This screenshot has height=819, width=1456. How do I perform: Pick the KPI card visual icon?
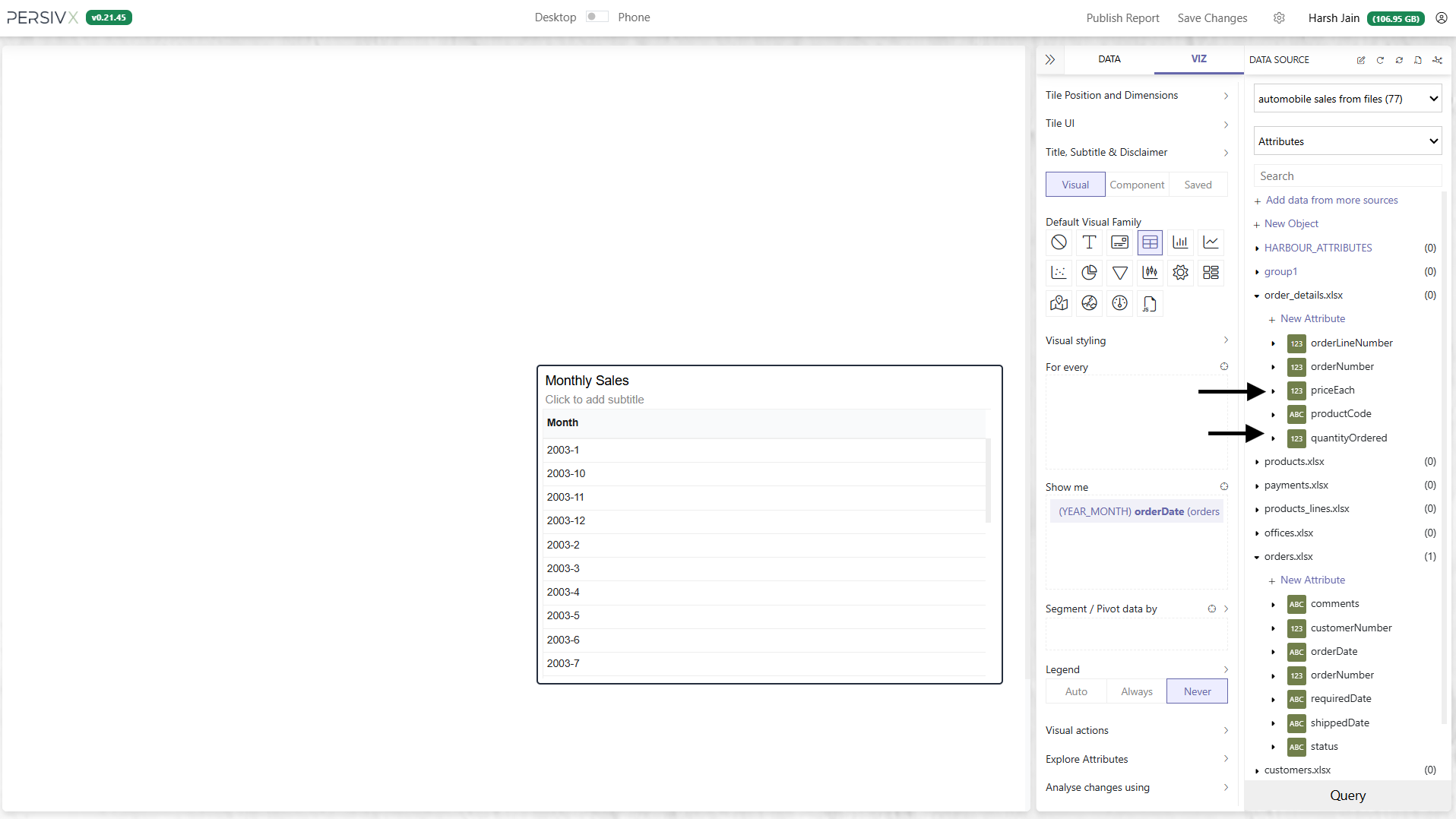1119,242
